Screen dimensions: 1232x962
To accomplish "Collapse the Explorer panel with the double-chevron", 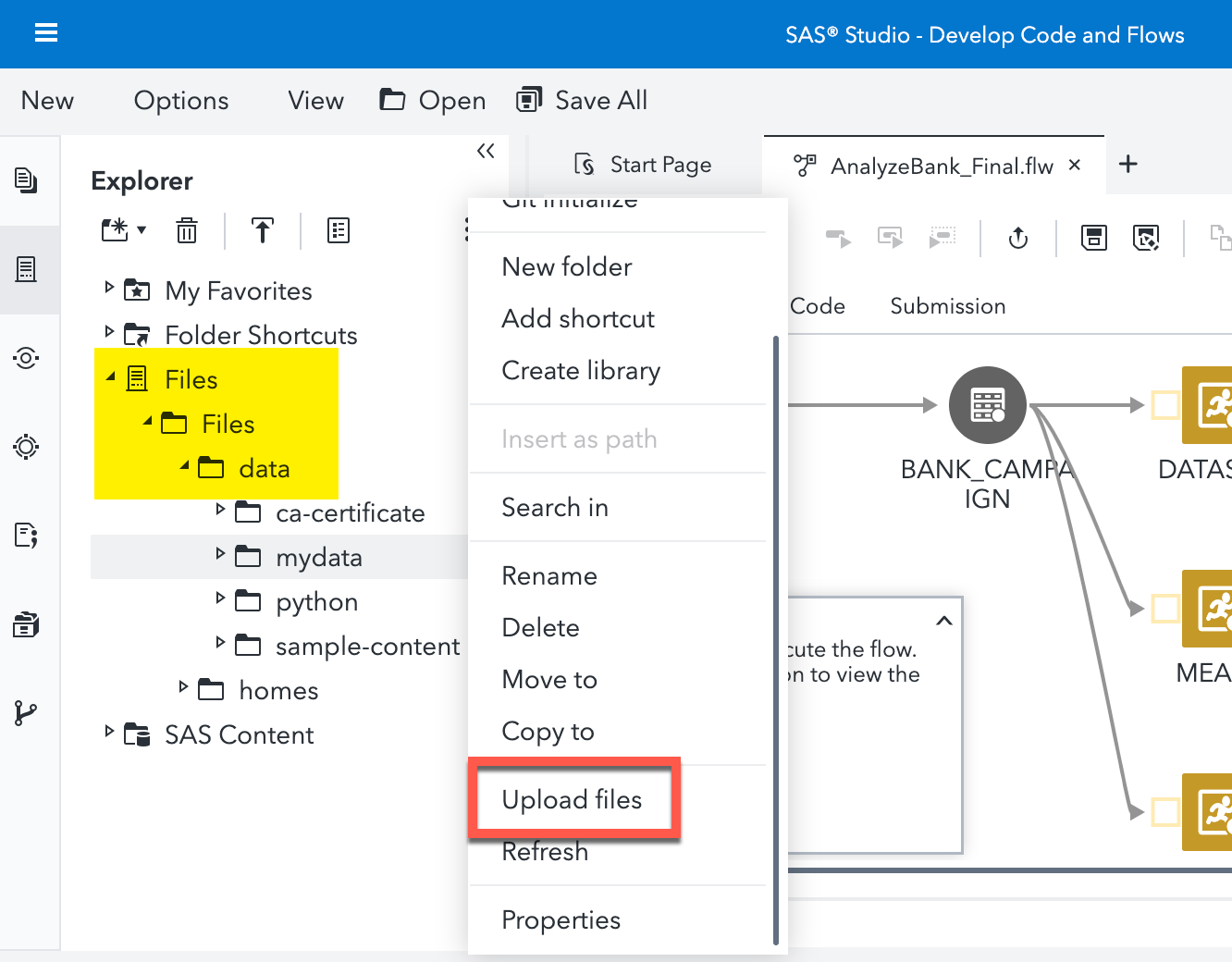I will (x=485, y=151).
